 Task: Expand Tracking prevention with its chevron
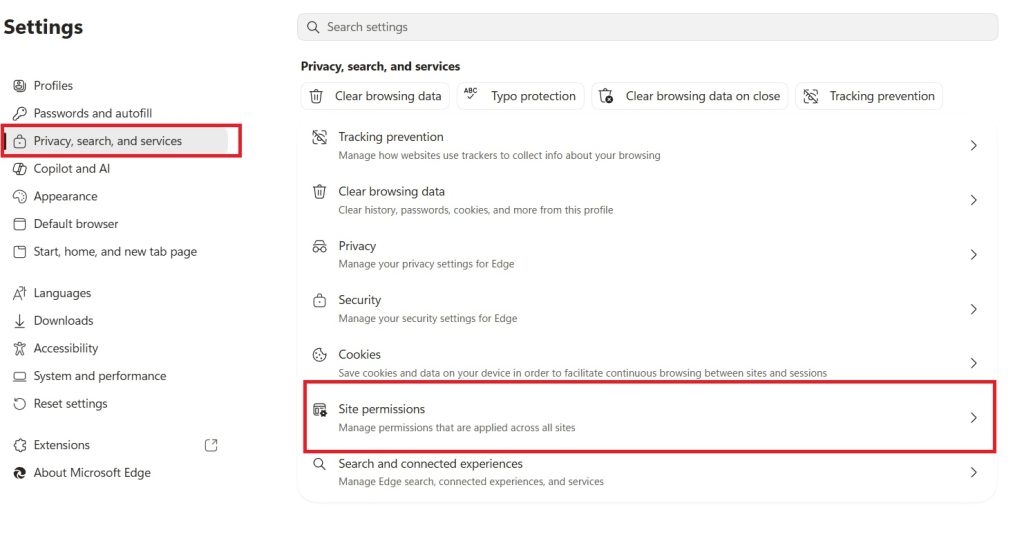click(x=973, y=146)
